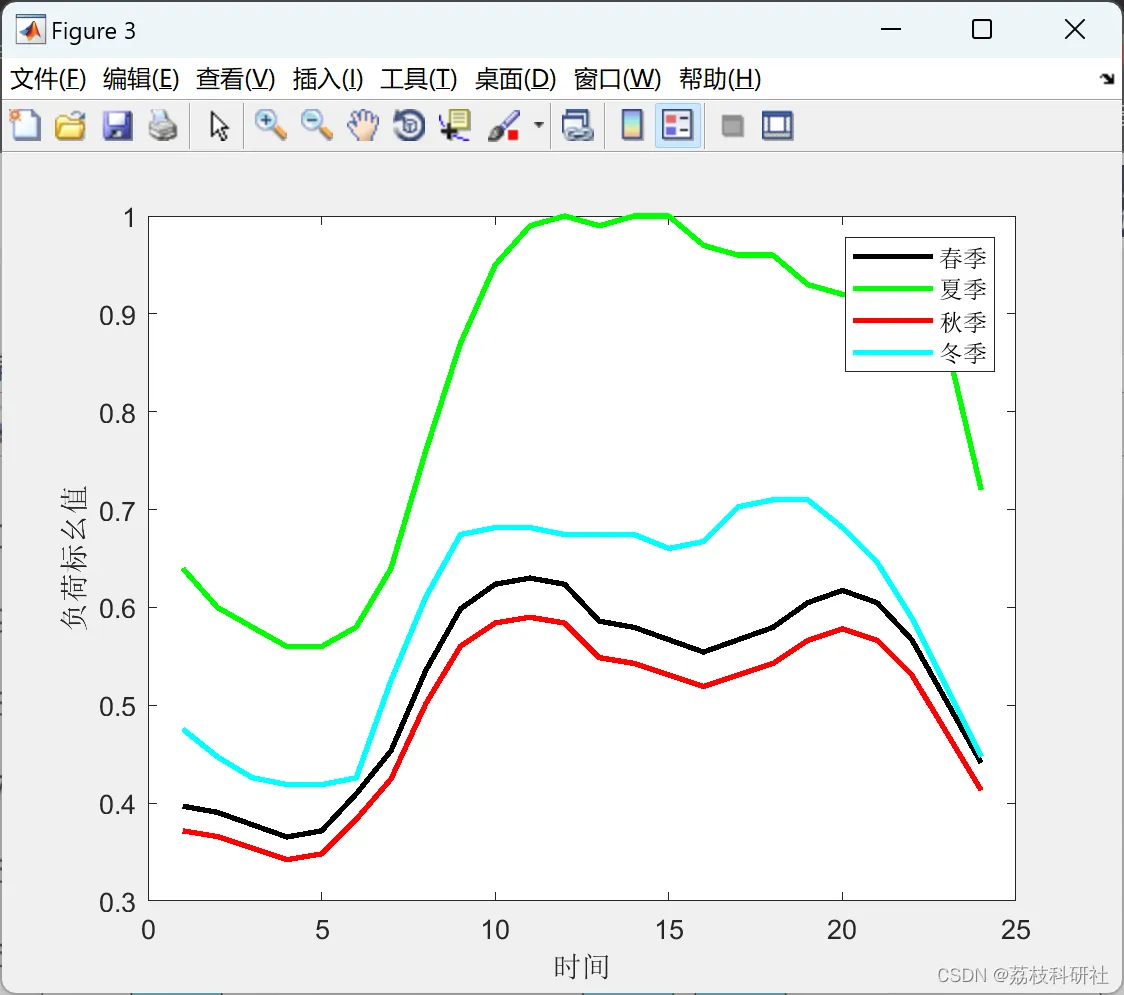Enable the Data Cursor tool

(x=454, y=125)
